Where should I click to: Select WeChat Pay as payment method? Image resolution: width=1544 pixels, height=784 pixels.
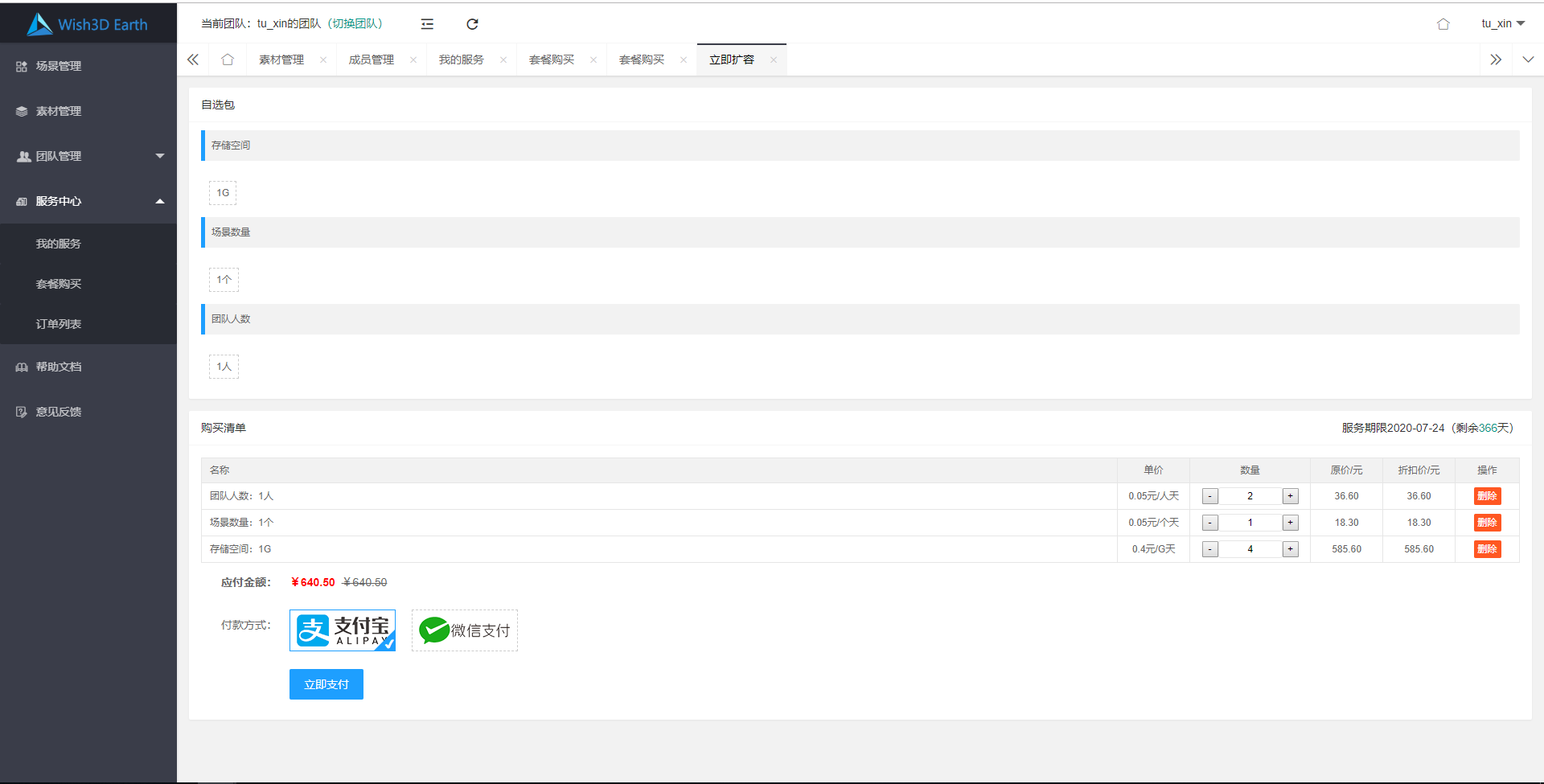(465, 630)
